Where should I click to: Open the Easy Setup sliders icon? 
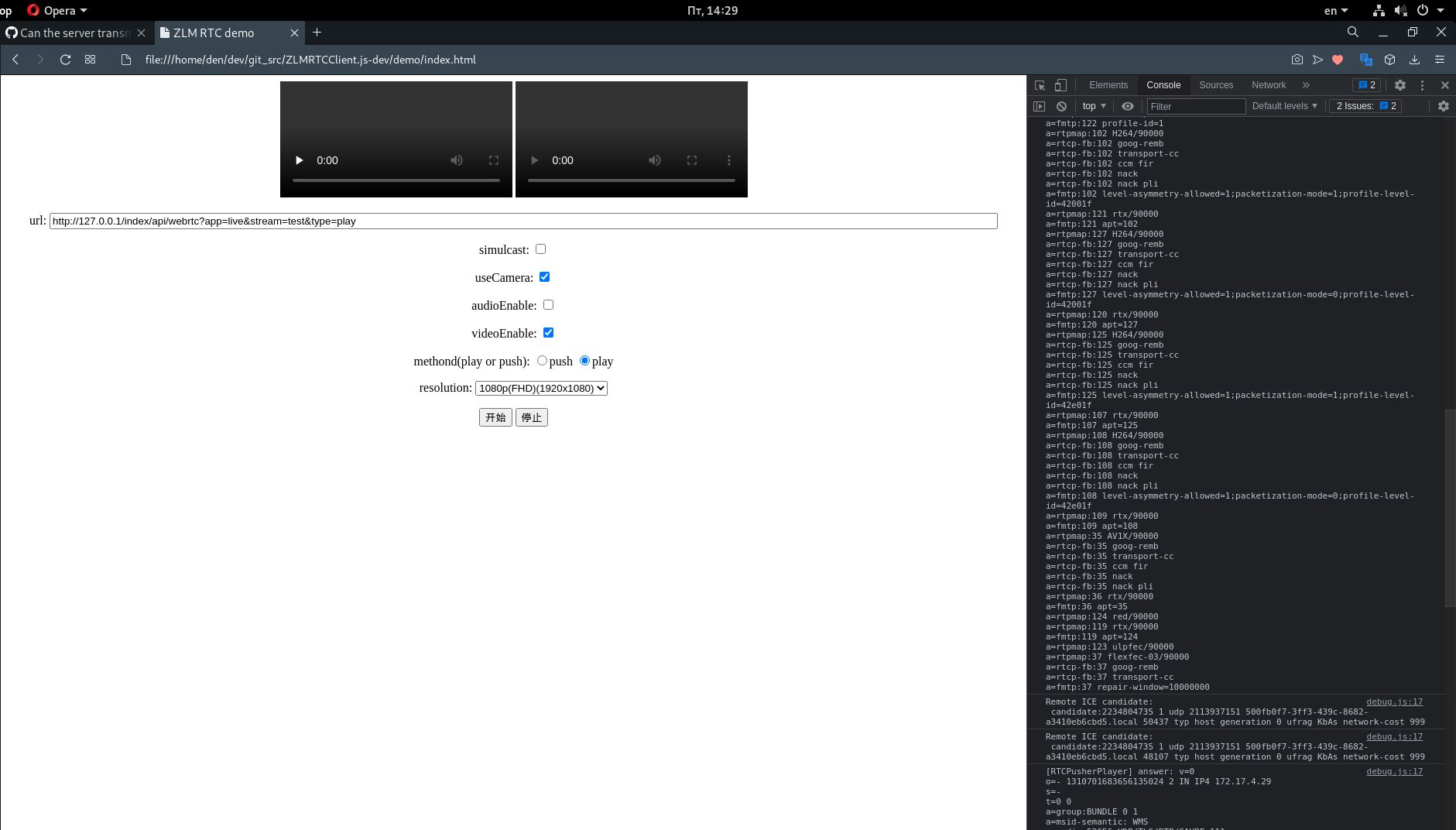[x=1440, y=60]
